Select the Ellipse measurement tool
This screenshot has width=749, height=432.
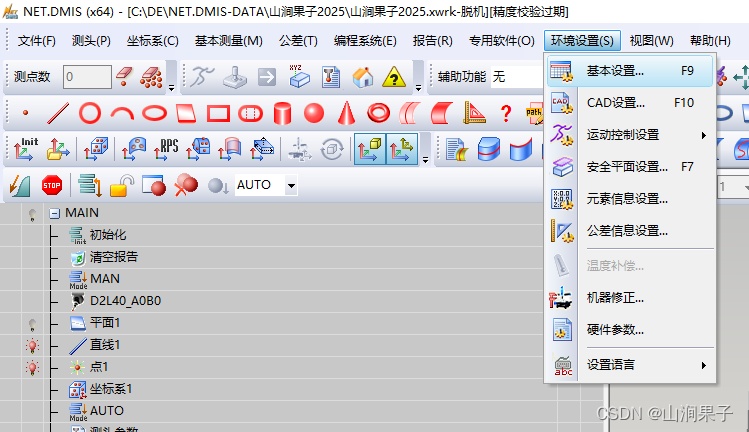(x=154, y=113)
